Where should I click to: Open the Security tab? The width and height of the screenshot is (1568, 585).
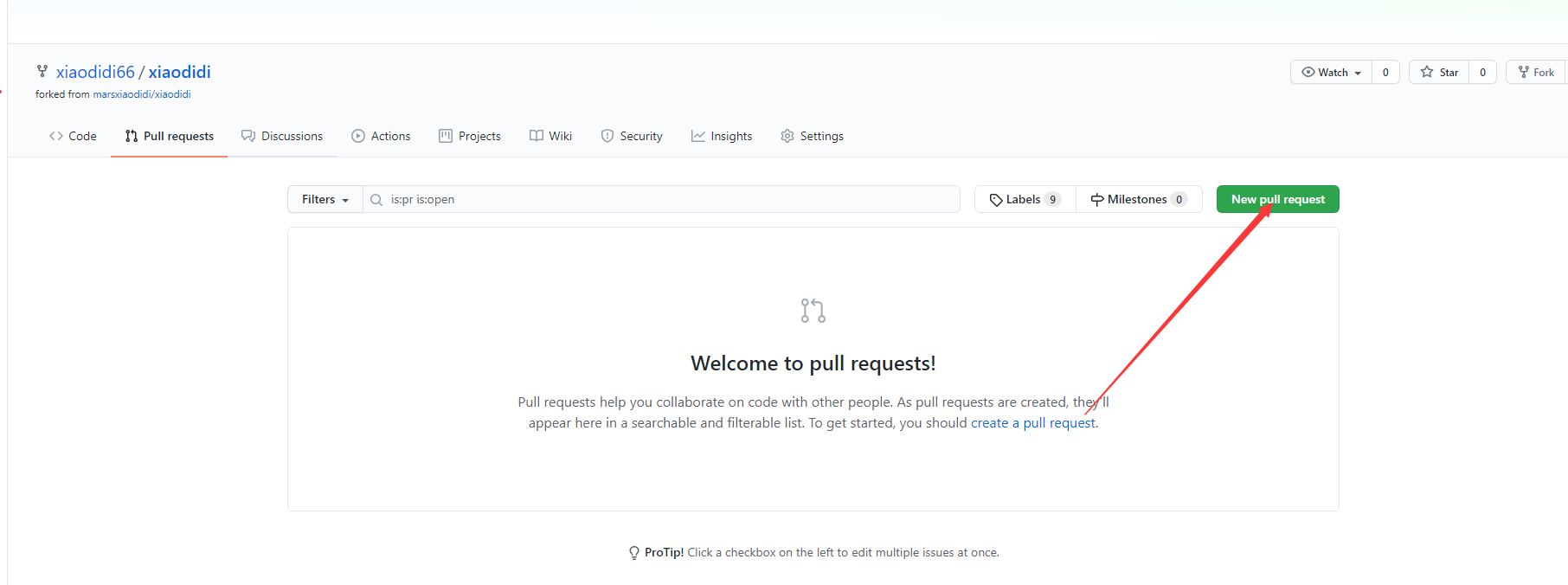(632, 136)
